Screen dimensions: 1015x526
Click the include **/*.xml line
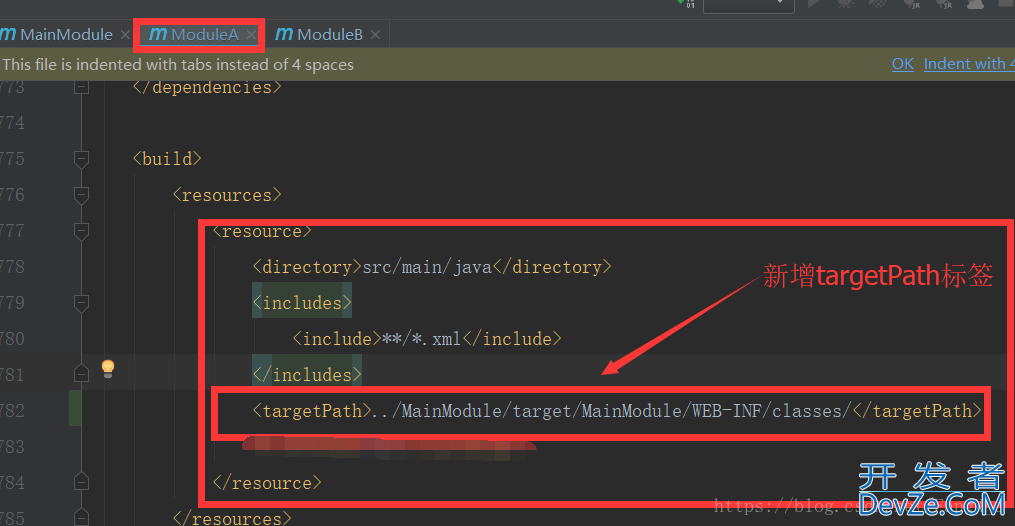427,339
